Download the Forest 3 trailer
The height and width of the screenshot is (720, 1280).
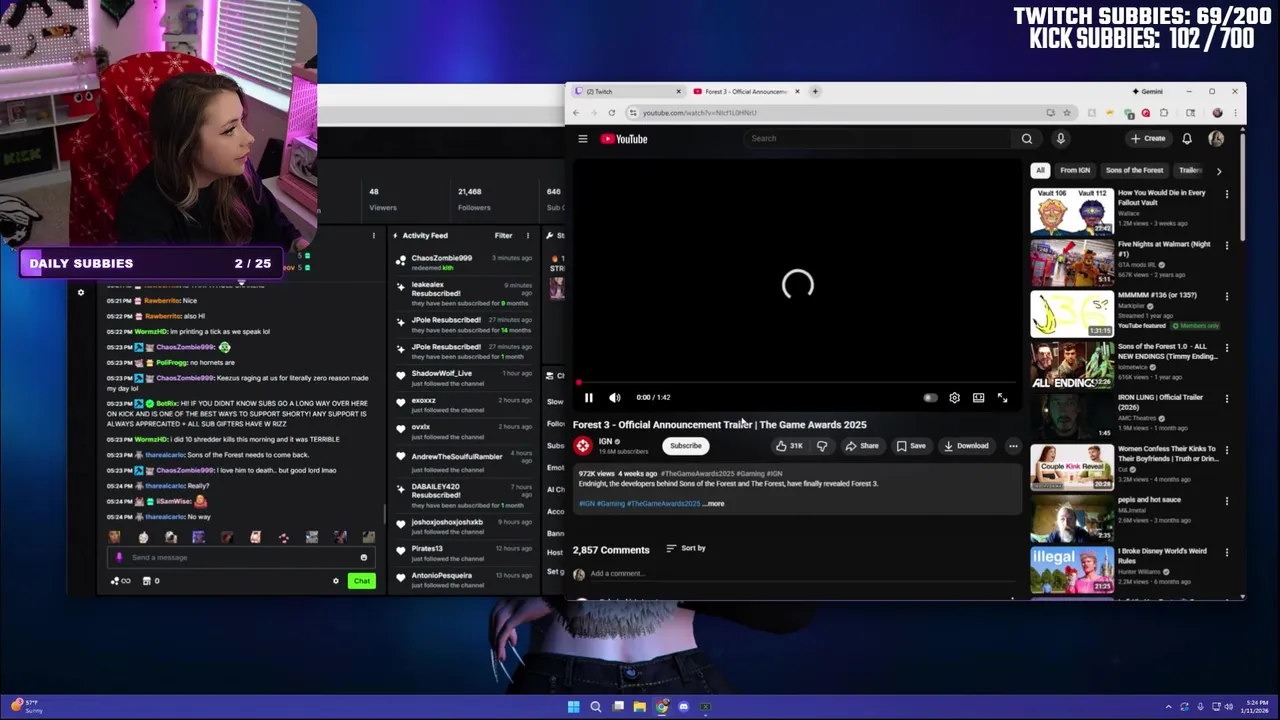[x=966, y=446]
